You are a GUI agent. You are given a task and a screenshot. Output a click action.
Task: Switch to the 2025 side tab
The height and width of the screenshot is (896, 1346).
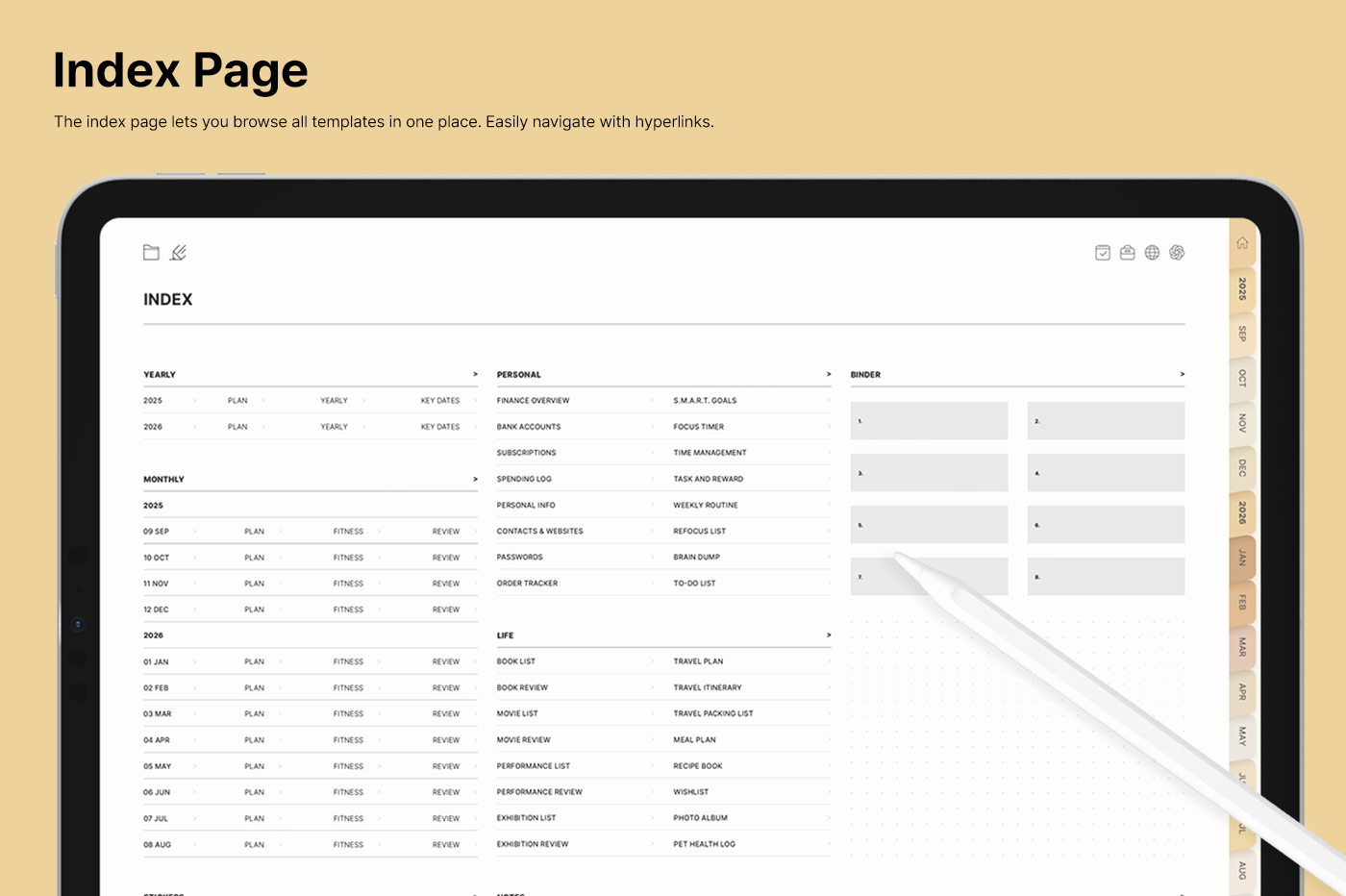1242,288
